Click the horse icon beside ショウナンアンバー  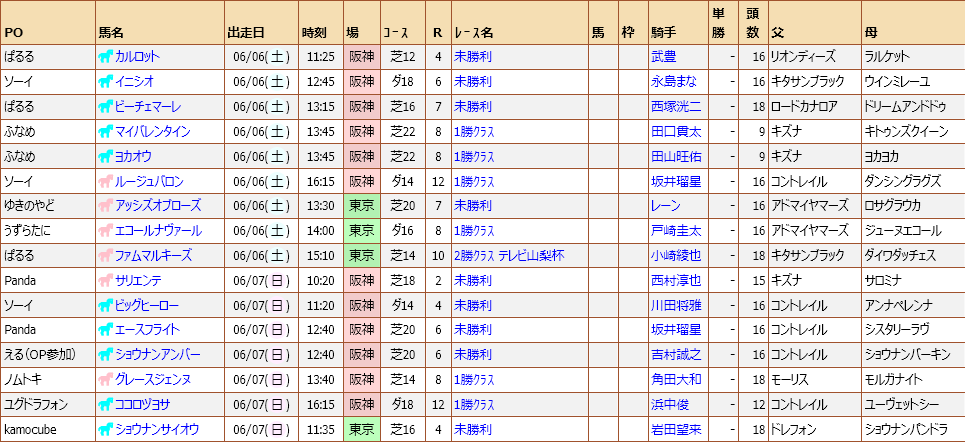tap(105, 355)
